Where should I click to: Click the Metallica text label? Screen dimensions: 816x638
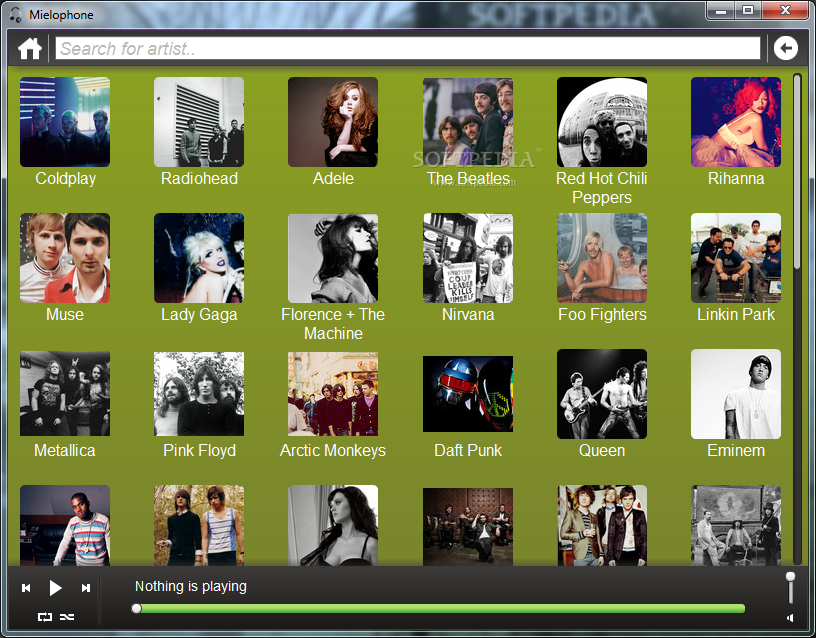pos(65,450)
